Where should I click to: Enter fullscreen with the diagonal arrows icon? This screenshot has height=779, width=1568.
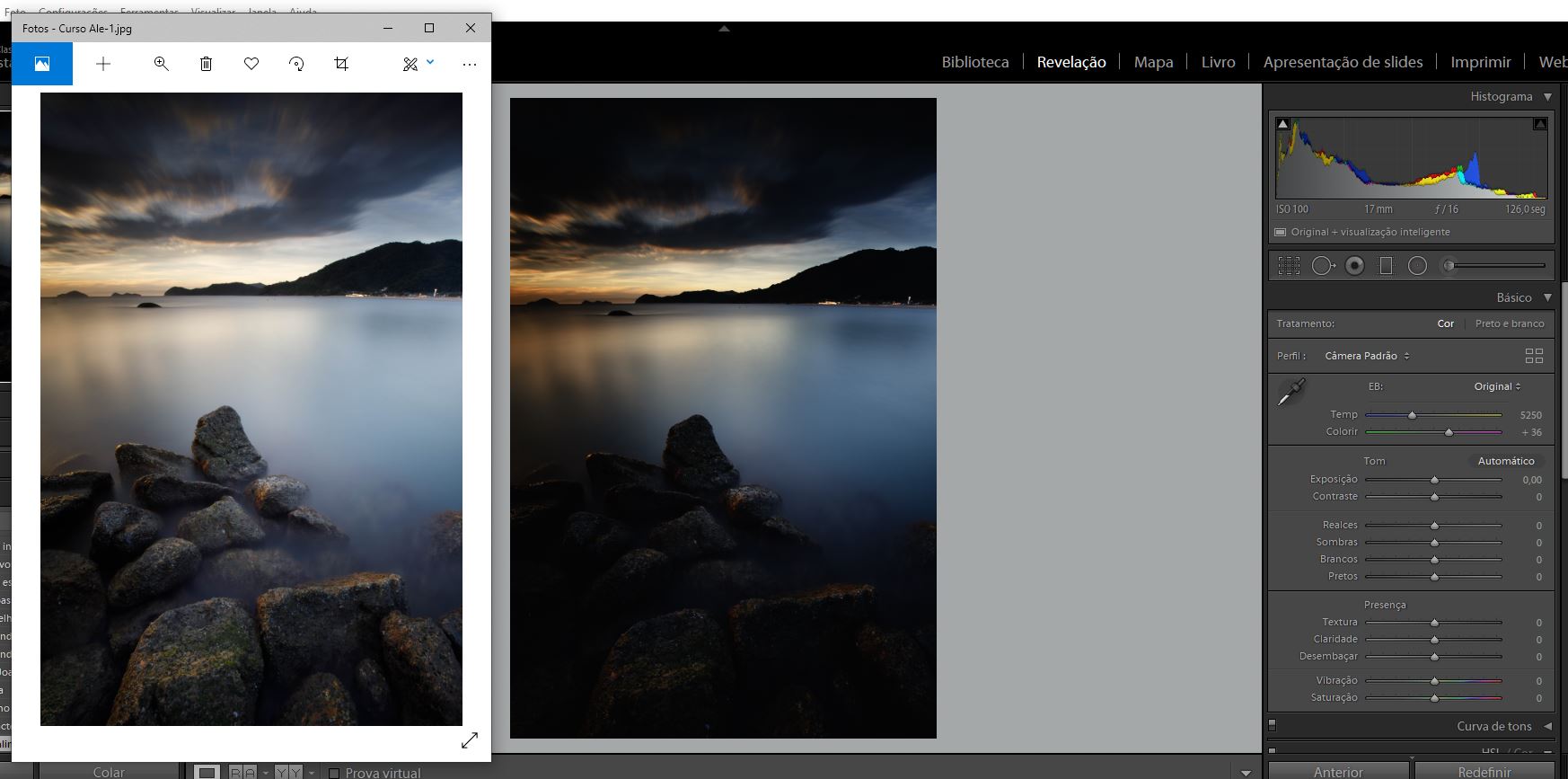[470, 740]
